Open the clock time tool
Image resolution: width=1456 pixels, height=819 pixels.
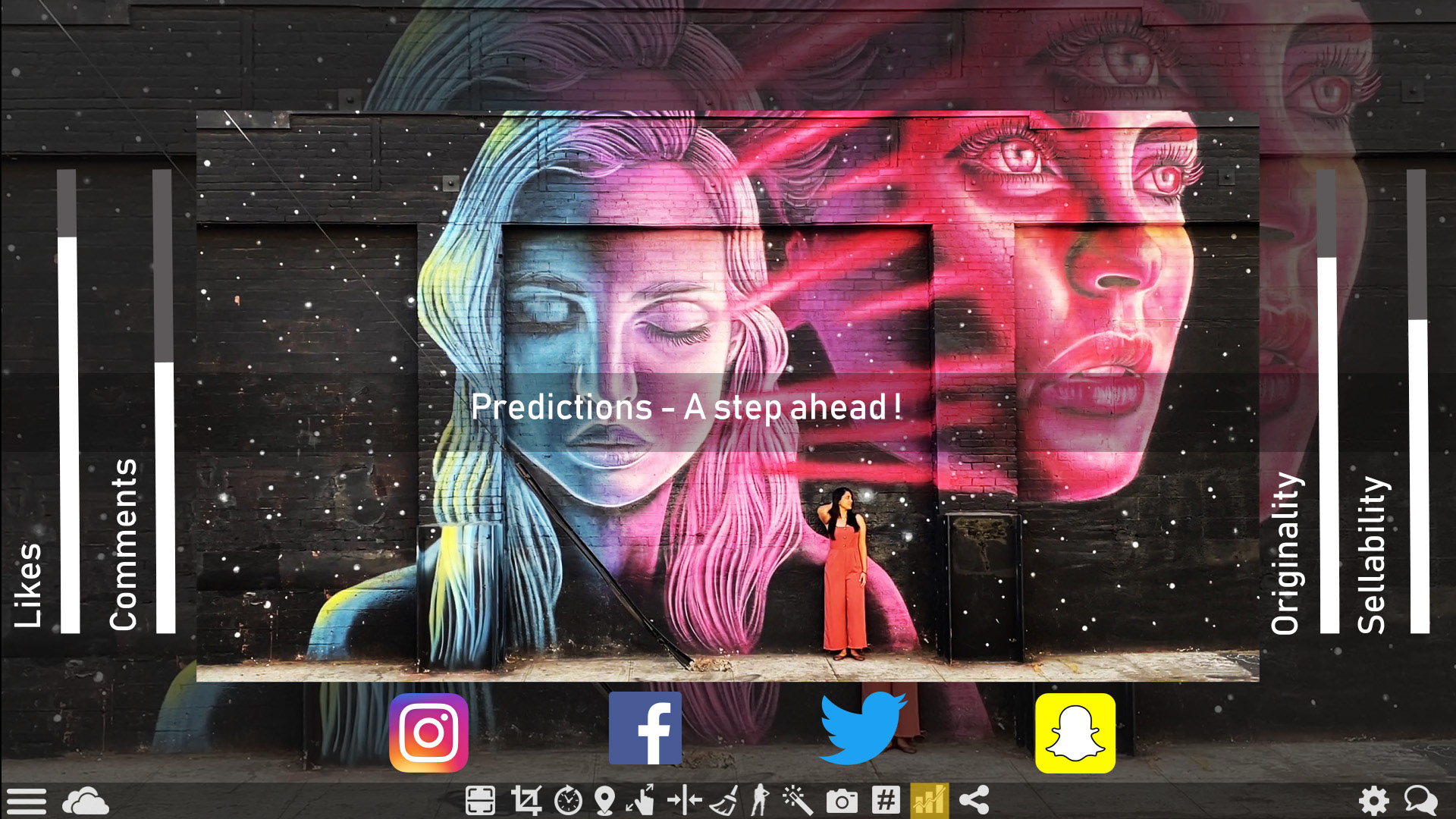pos(568,800)
